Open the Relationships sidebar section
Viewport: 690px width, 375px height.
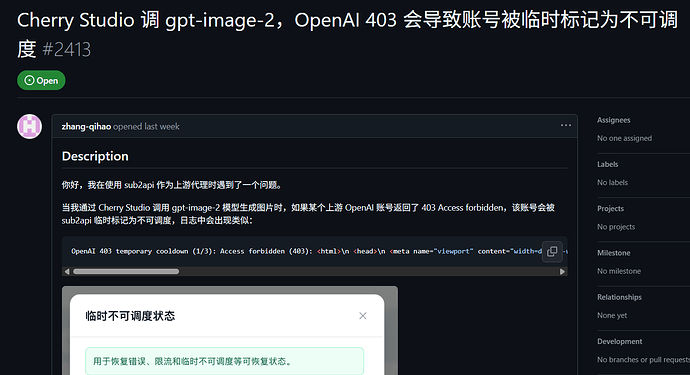[619, 297]
